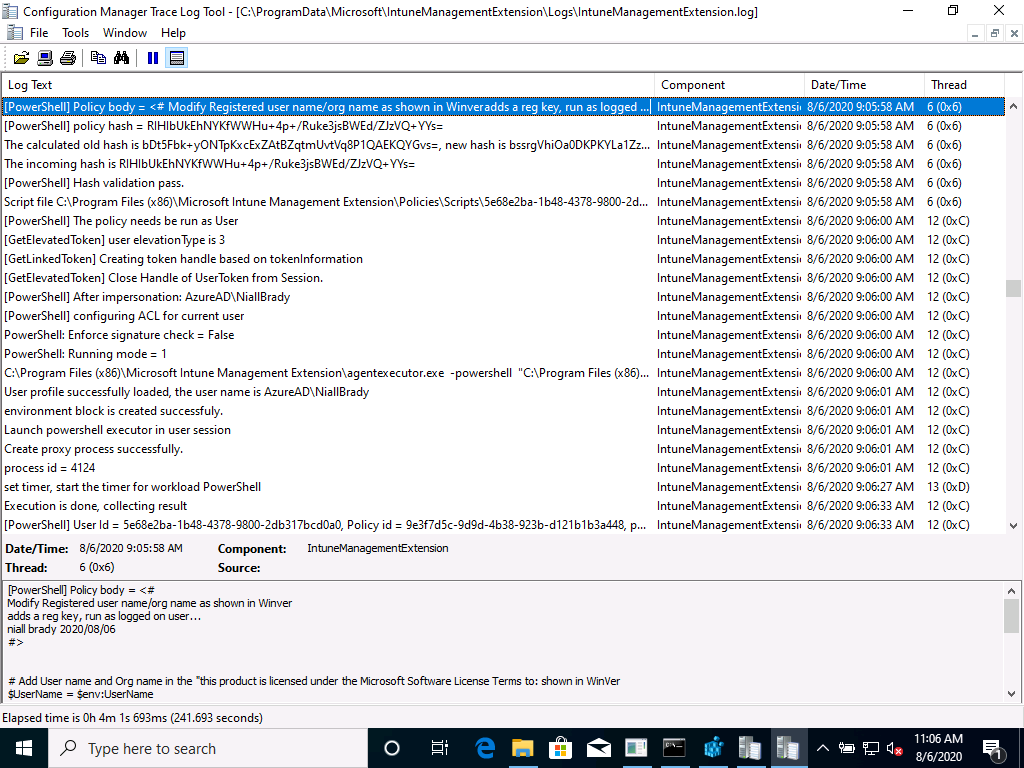
Task: Select the agentexecutor.exe -powershell log row
Action: pos(503,373)
